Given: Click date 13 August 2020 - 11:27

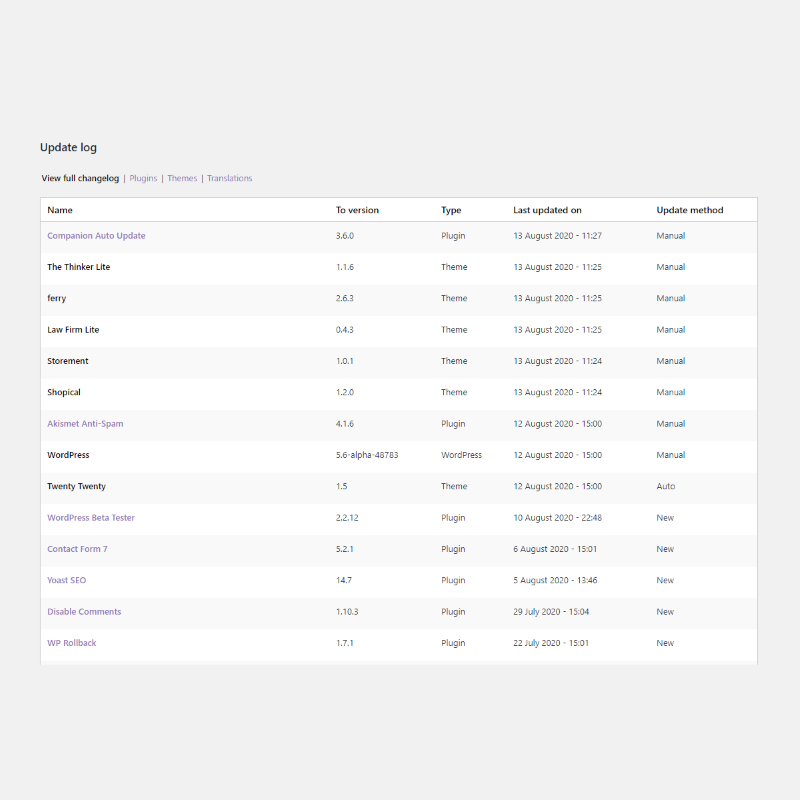Looking at the screenshot, I should coord(558,236).
